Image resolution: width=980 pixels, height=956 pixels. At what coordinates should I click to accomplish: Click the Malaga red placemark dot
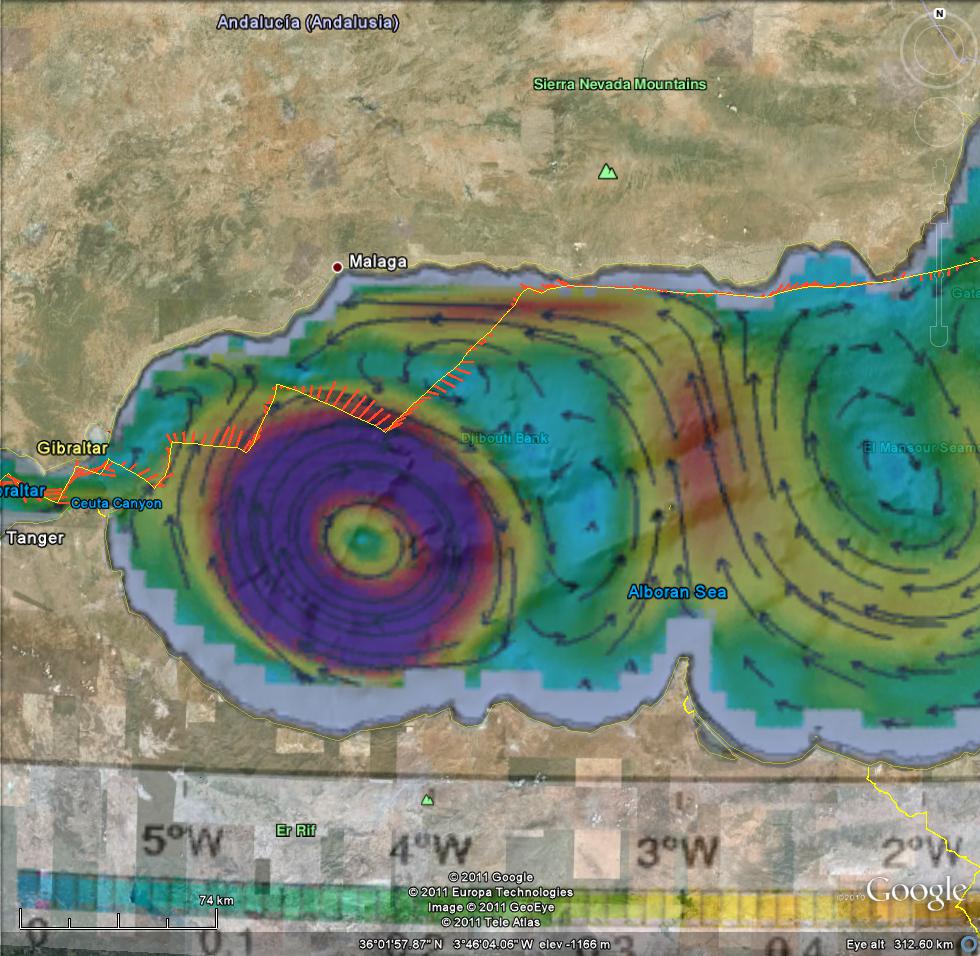339,266
